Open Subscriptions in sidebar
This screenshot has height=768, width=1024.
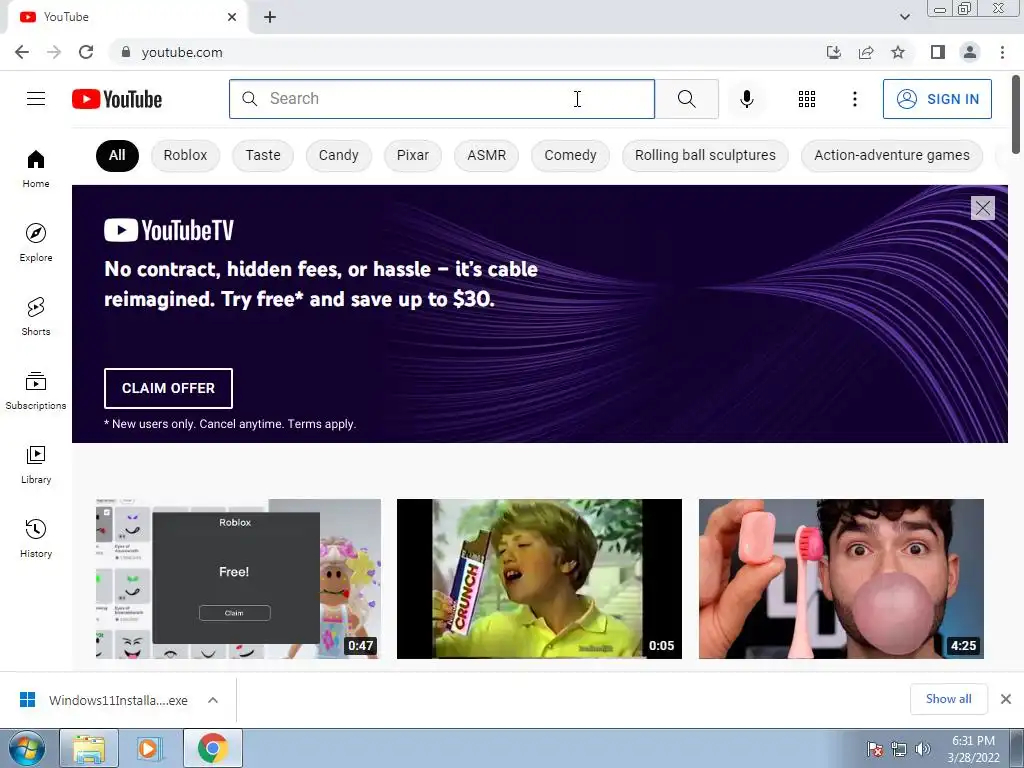point(36,391)
